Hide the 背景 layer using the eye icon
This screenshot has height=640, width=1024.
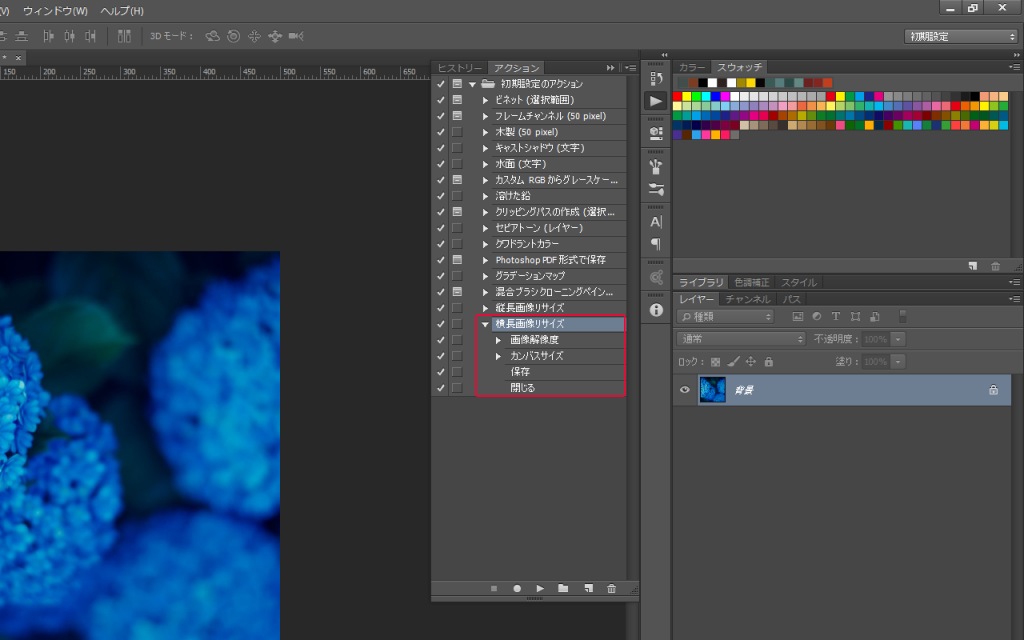tap(684, 390)
